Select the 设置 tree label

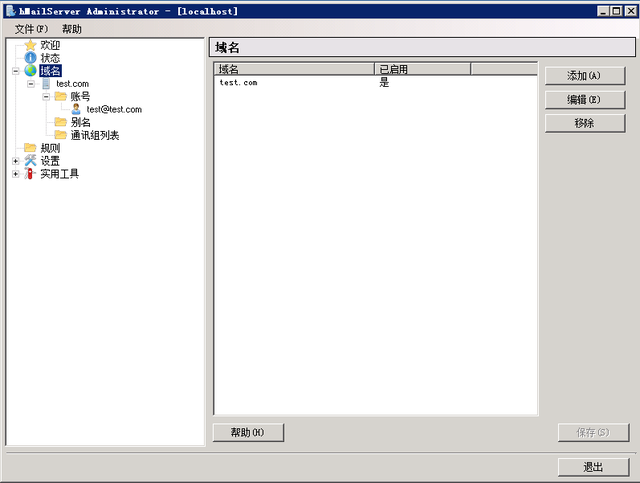[50, 161]
